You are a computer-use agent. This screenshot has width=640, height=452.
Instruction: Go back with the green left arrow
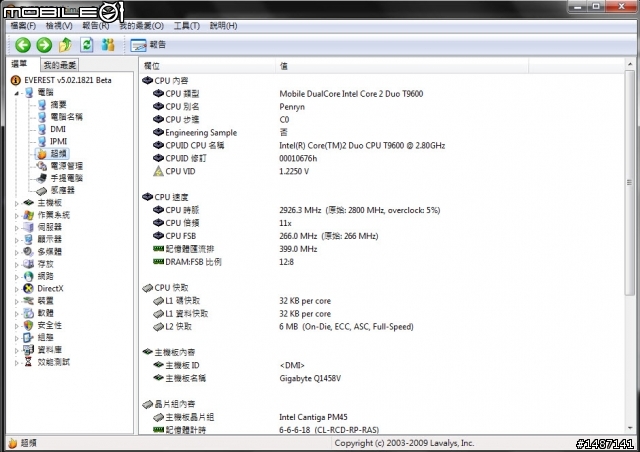23,45
